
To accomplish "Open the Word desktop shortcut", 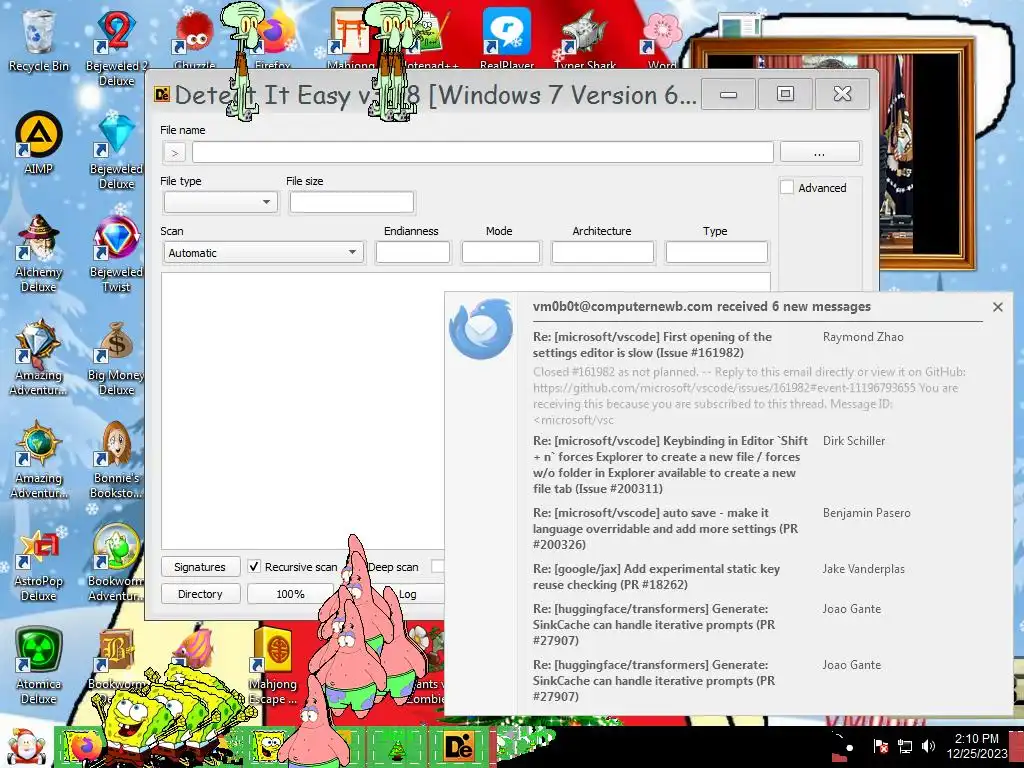I will tap(662, 39).
